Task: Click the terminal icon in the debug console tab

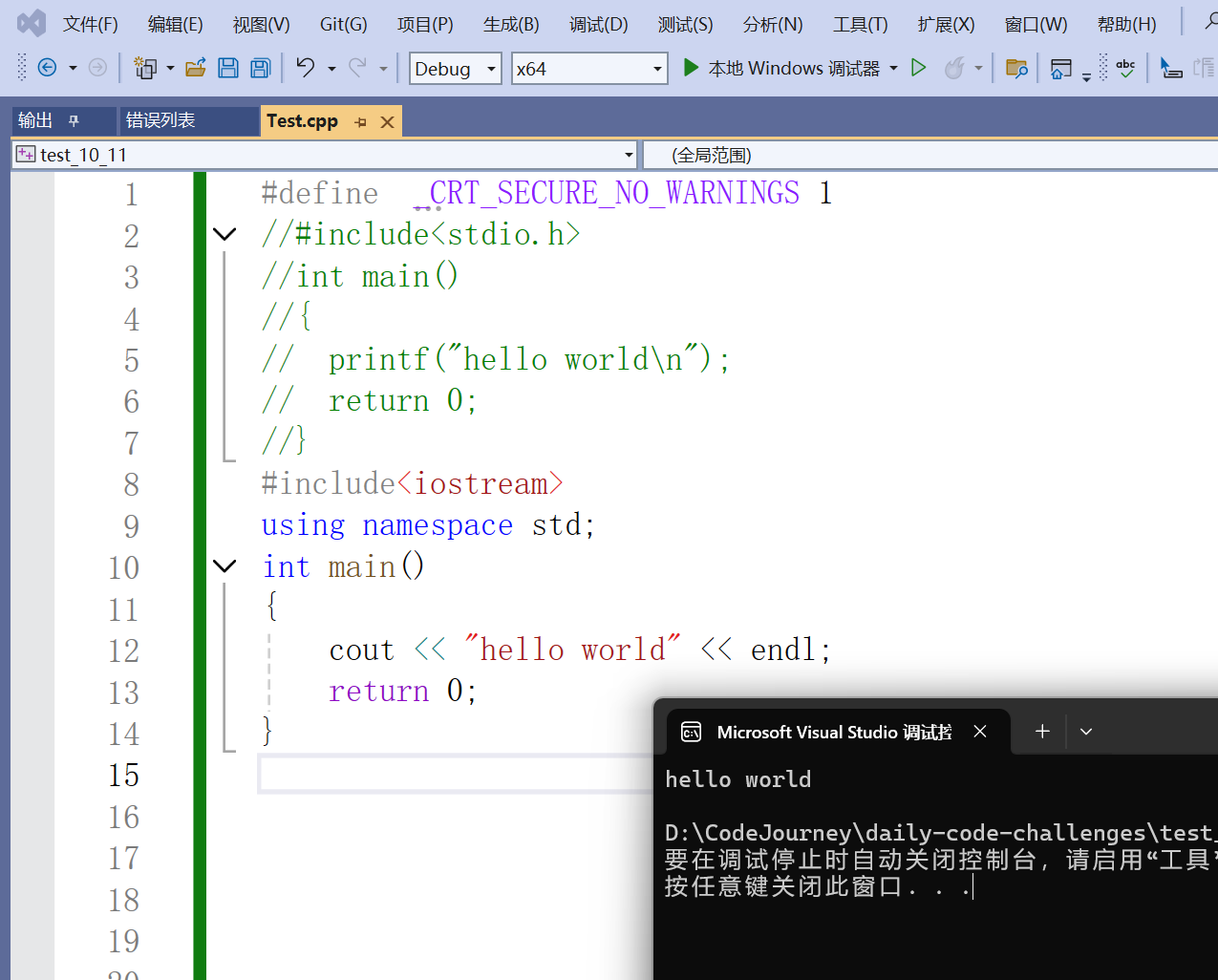Action: [691, 732]
